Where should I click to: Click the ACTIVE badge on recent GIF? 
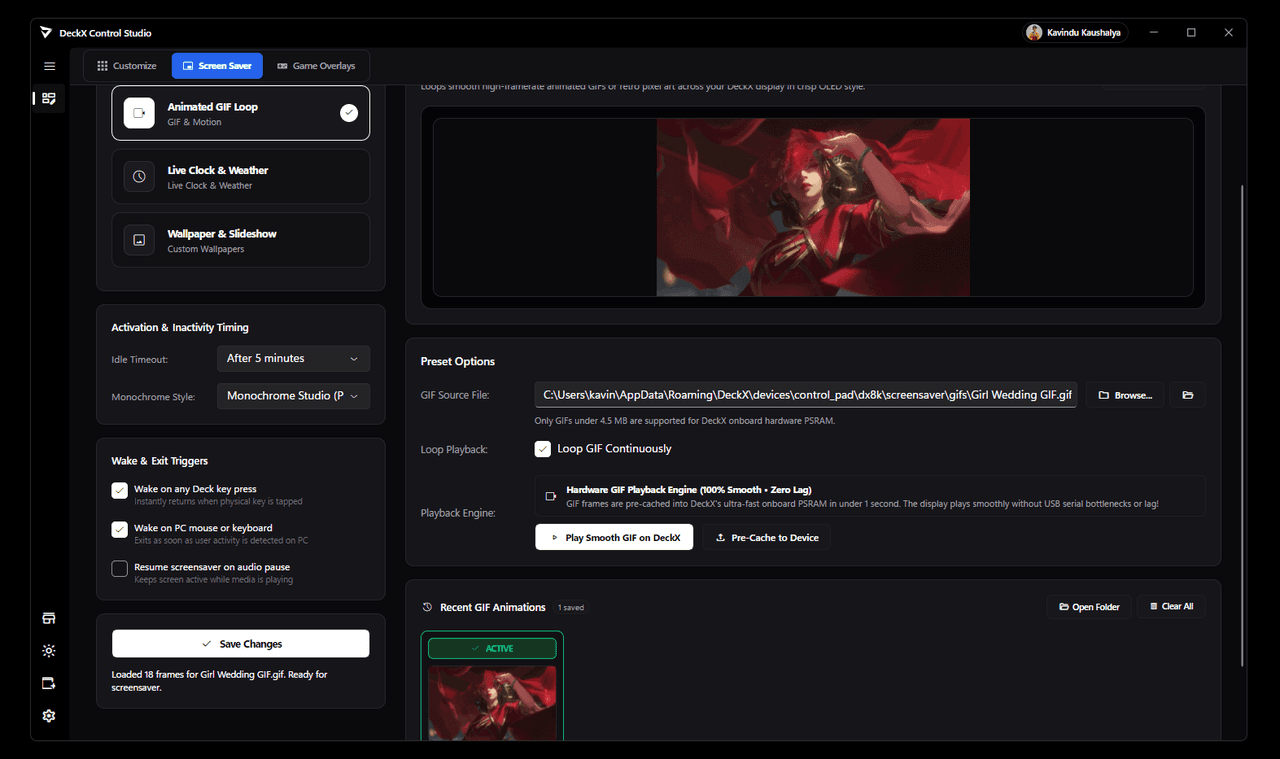492,648
